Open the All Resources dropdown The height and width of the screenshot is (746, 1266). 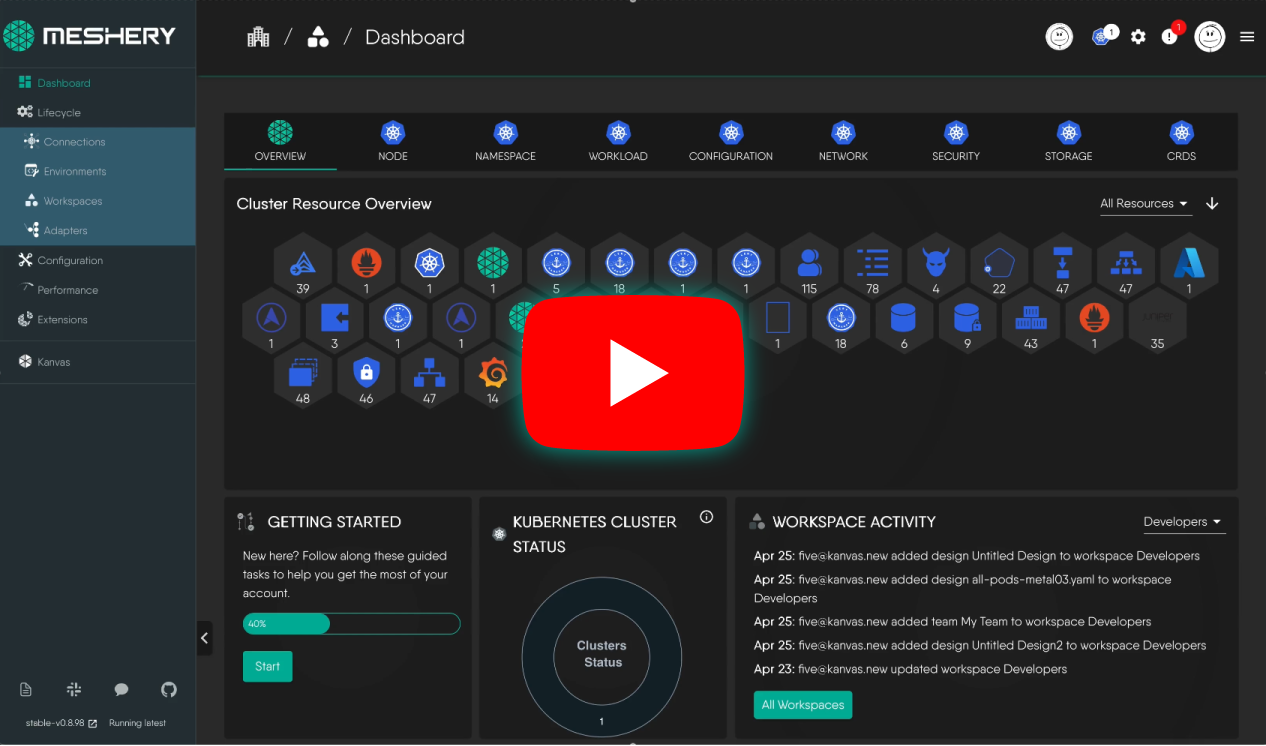(1145, 203)
